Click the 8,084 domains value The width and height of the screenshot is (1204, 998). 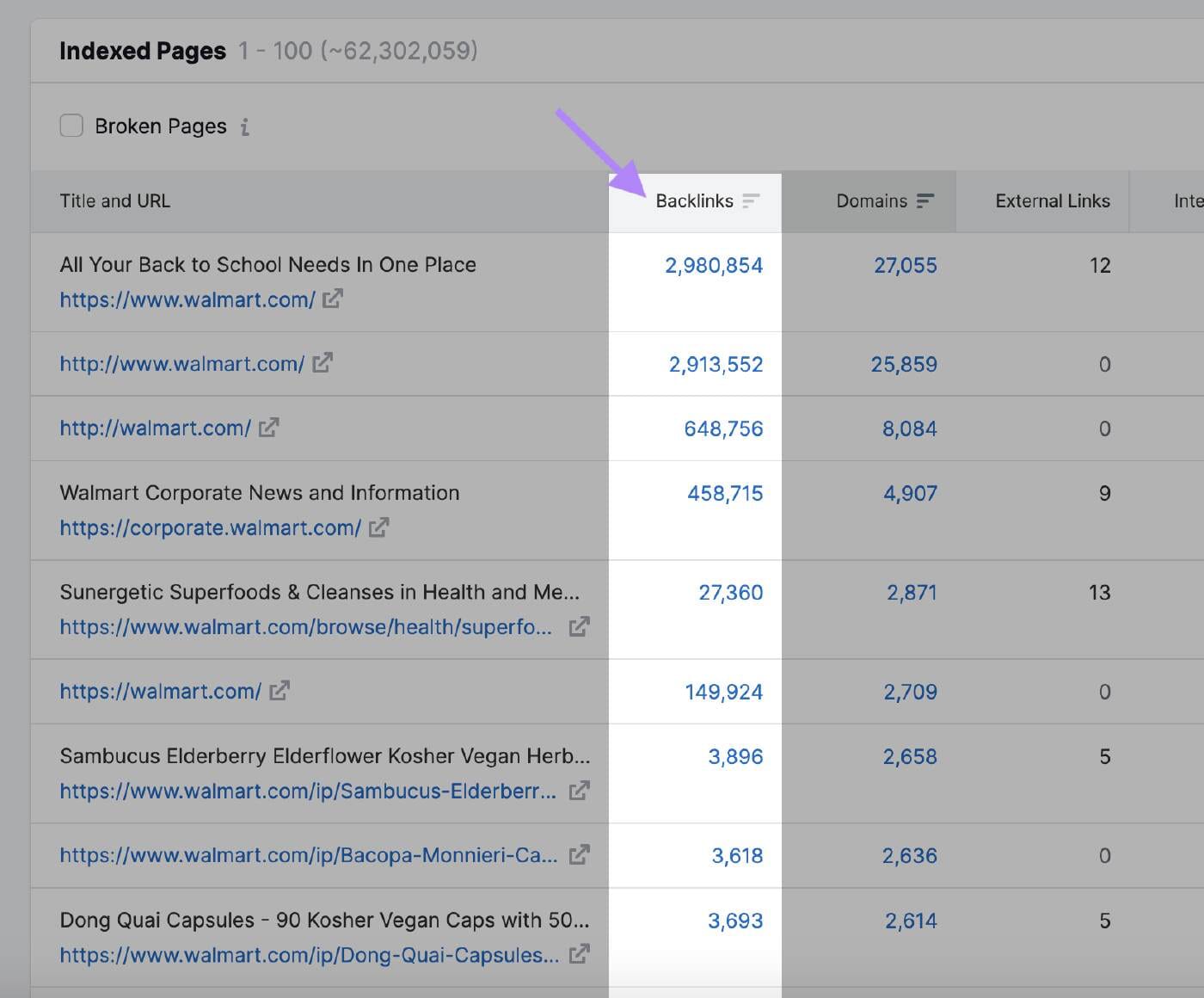910,429
